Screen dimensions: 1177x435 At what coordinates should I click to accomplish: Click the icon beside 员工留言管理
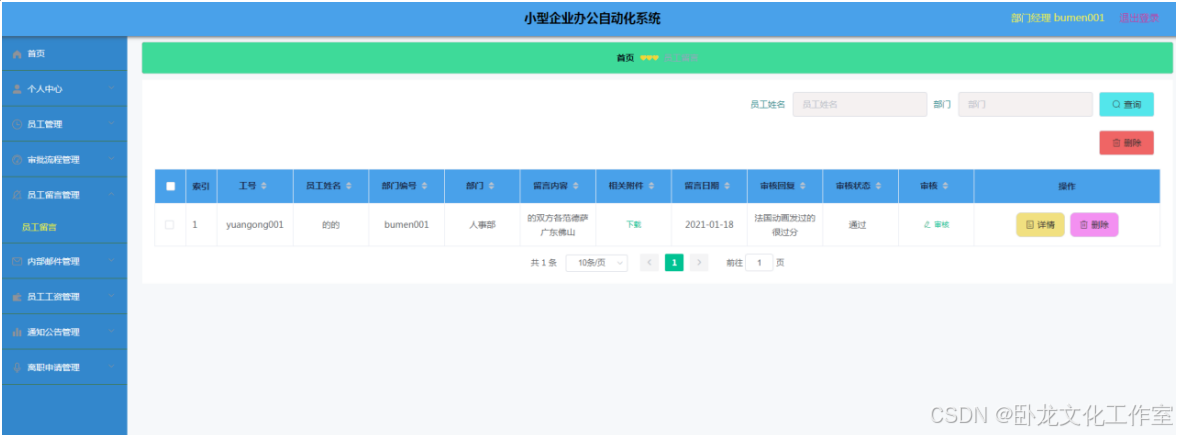(x=17, y=195)
